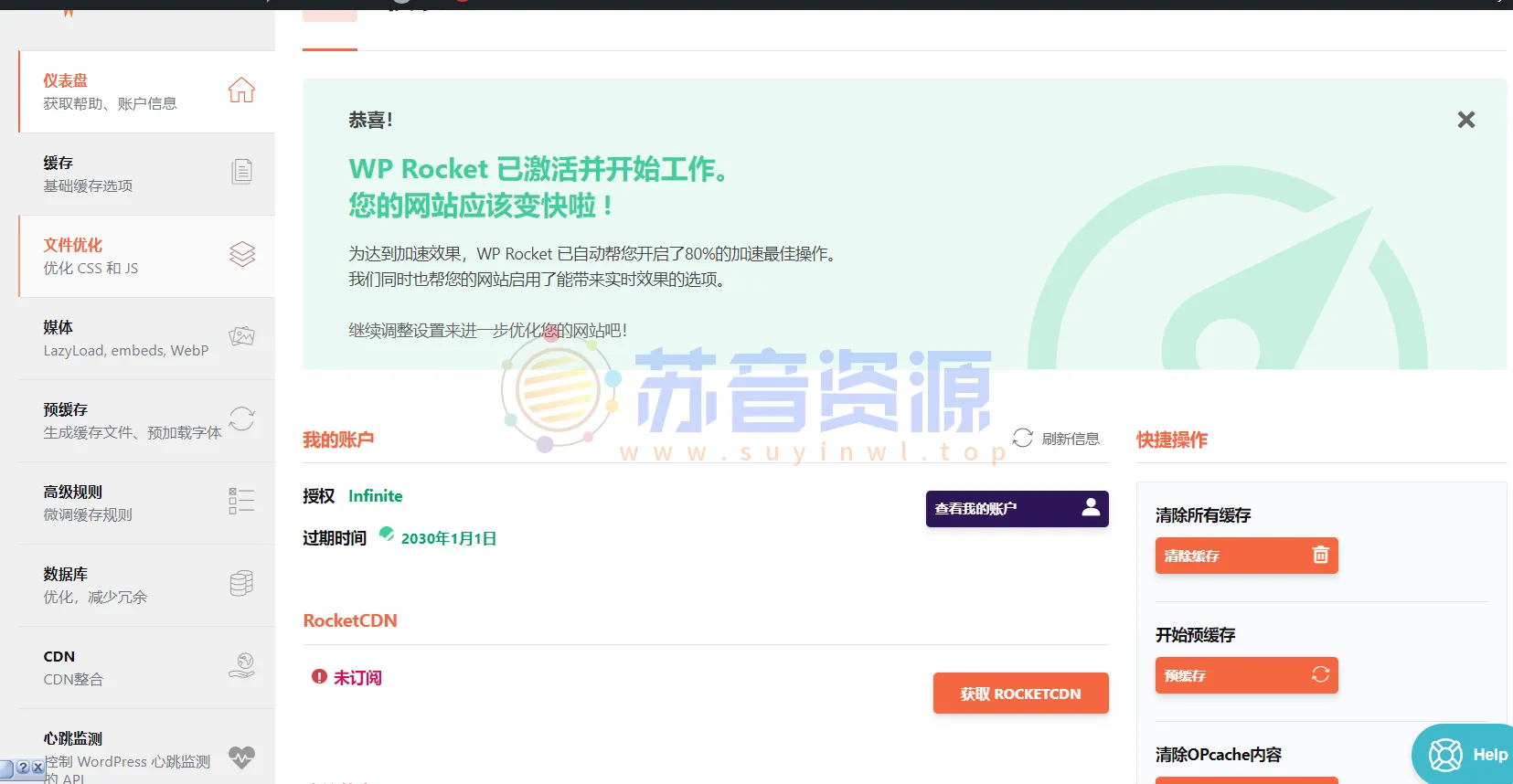The height and width of the screenshot is (784, 1513).
Task: Click the 过期时间 label
Action: [335, 538]
